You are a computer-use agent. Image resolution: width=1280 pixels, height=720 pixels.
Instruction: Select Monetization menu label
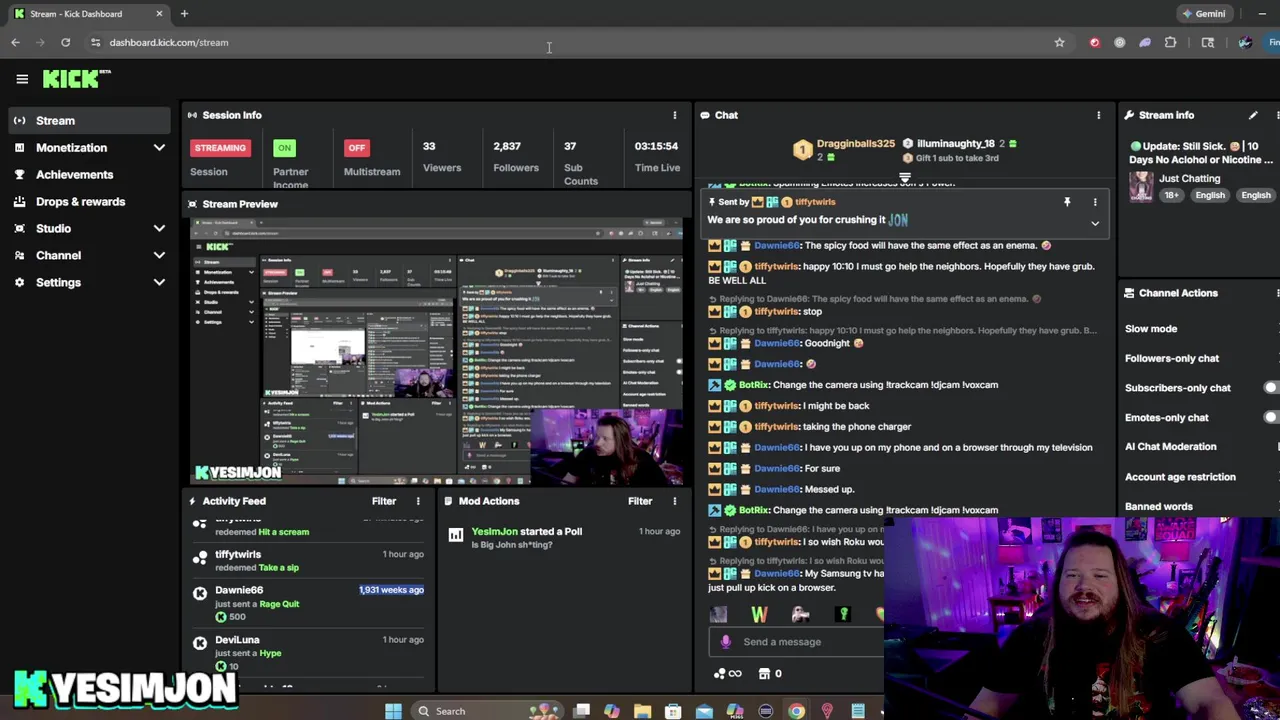72,148
